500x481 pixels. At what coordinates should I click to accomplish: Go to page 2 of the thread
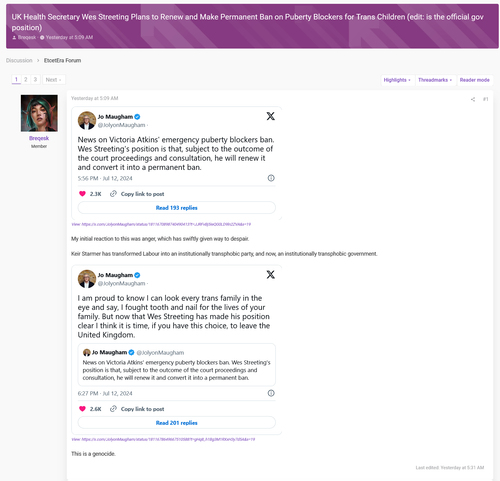click(x=26, y=80)
